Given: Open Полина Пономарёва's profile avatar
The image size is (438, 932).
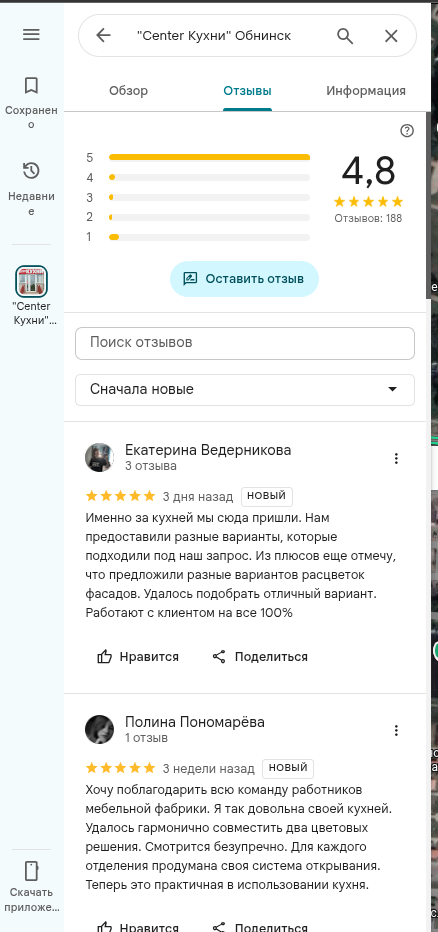Looking at the screenshot, I should point(99,729).
